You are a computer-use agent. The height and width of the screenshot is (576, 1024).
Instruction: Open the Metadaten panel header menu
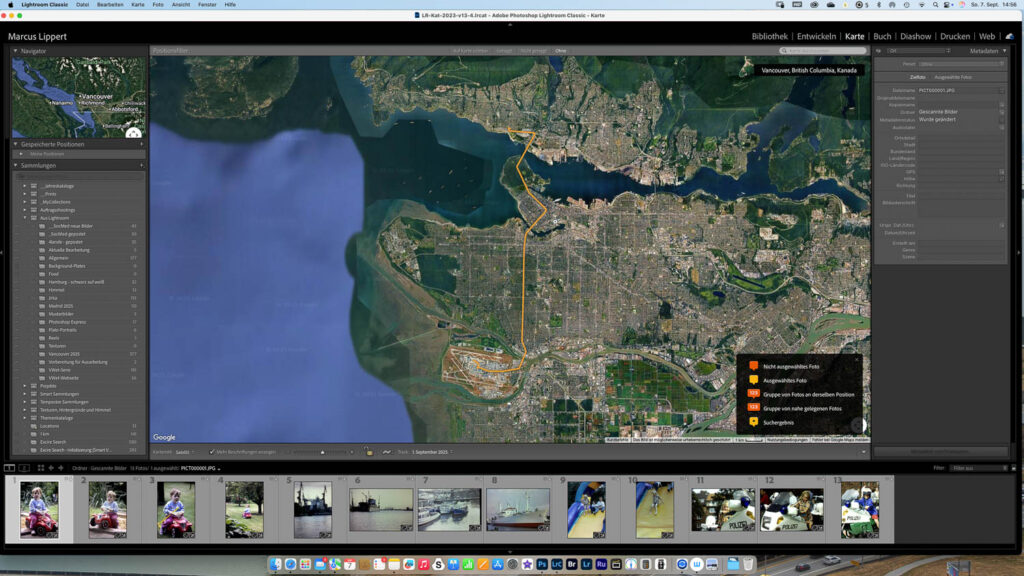tap(1004, 51)
